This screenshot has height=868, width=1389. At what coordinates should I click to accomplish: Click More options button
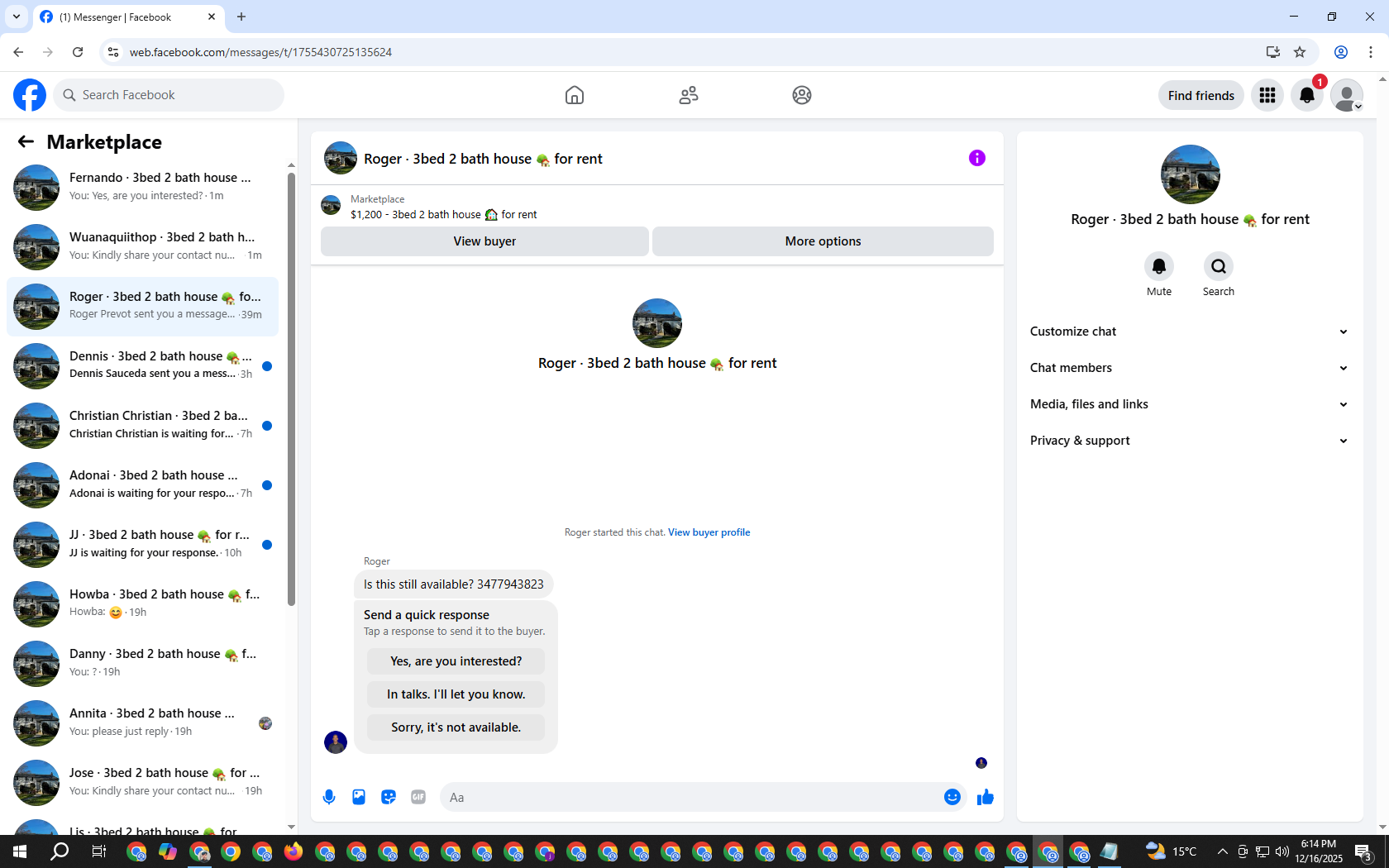[823, 241]
